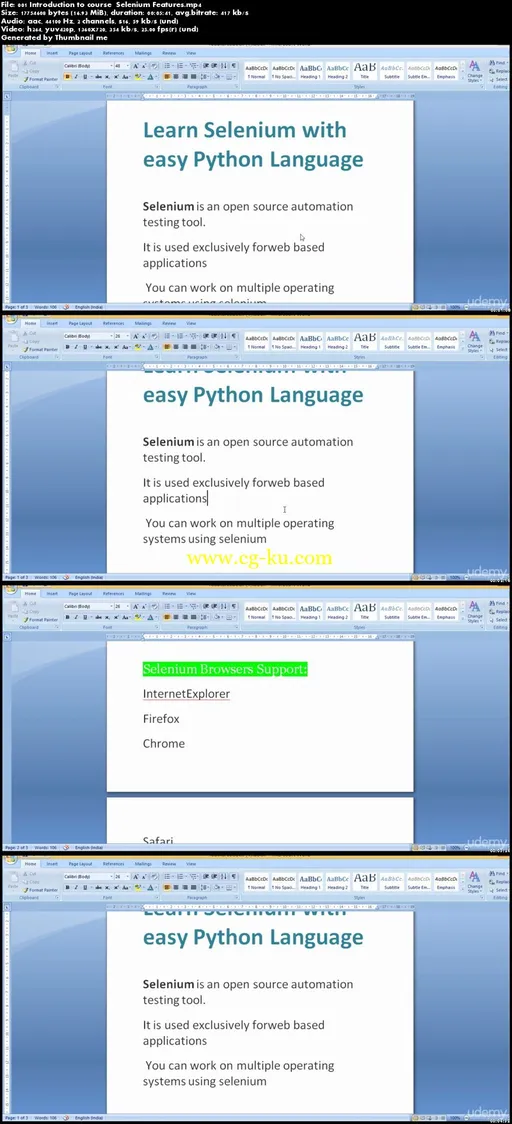Open View tab in the Browsers Support frame
Viewport: 512px width, 1124px height.
191,594
